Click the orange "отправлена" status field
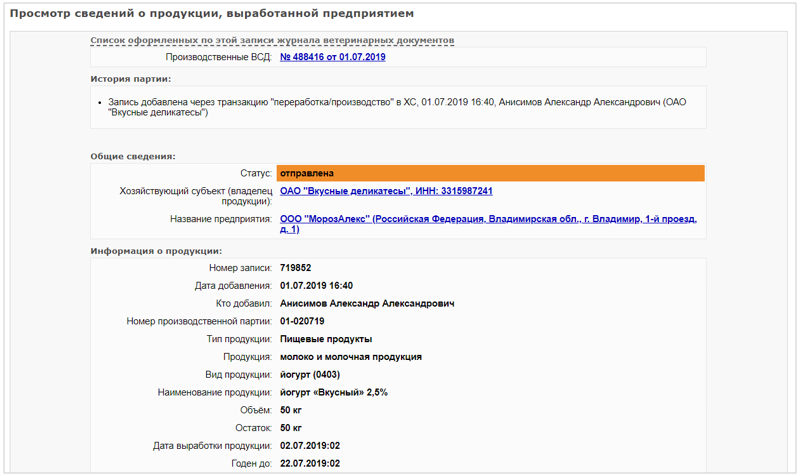This screenshot has width=800, height=476. pyautogui.click(x=490, y=173)
